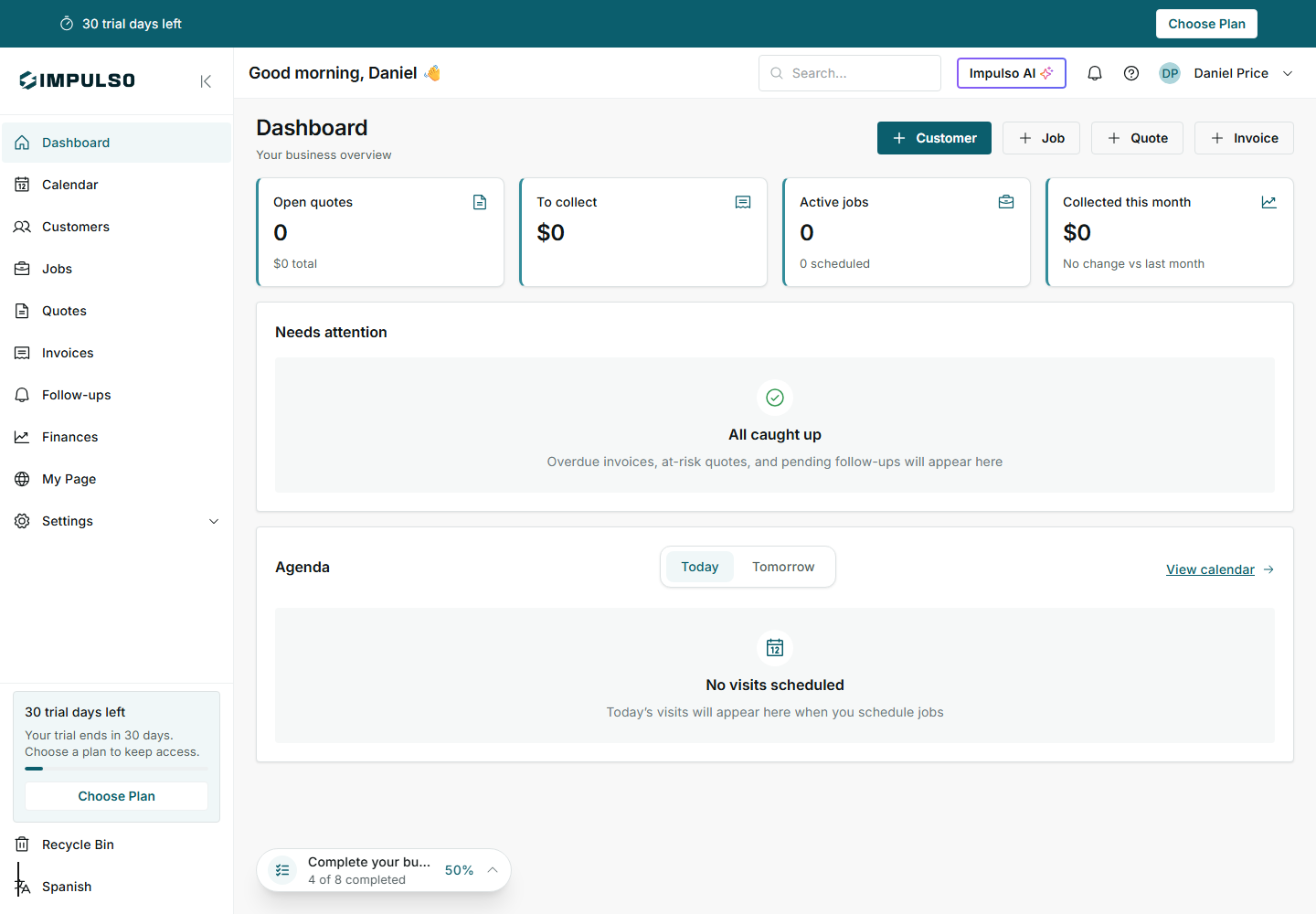Click the Finances chart icon in the sidebar
The image size is (1316, 914).
point(22,437)
